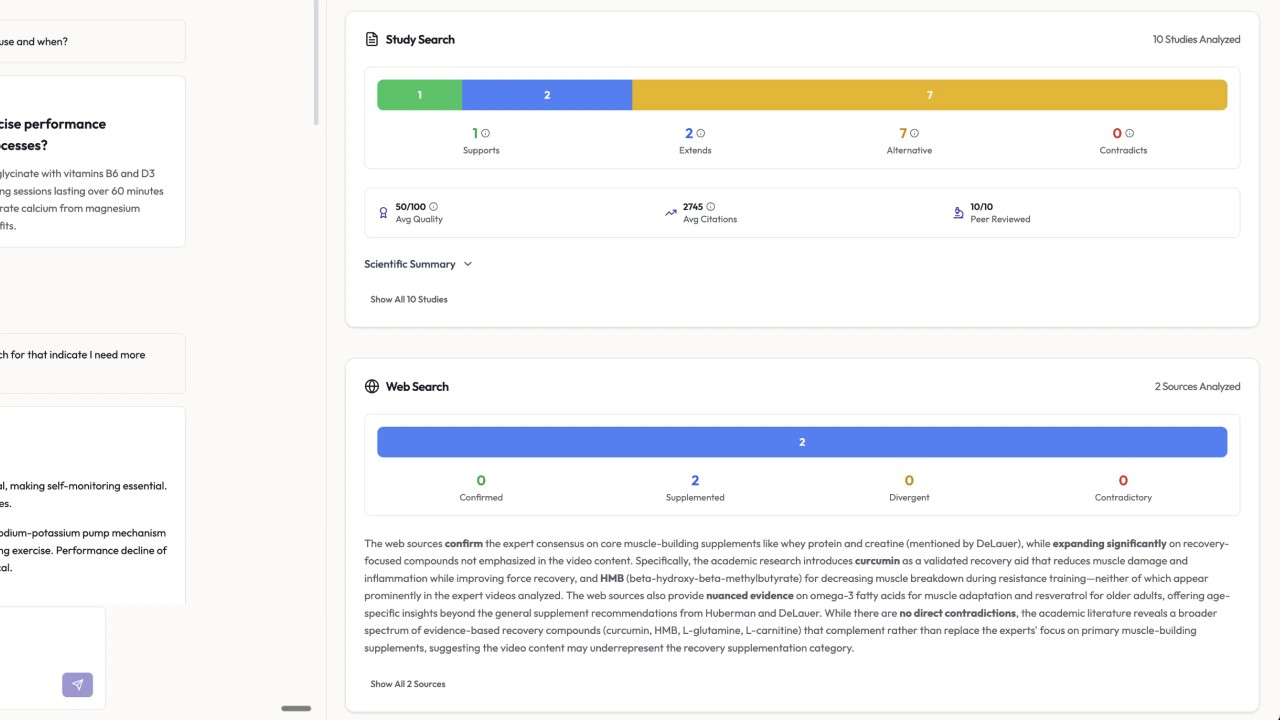The image size is (1280, 720).
Task: Click the blue Supplemented bar in Web Search
Action: pyautogui.click(x=801, y=441)
